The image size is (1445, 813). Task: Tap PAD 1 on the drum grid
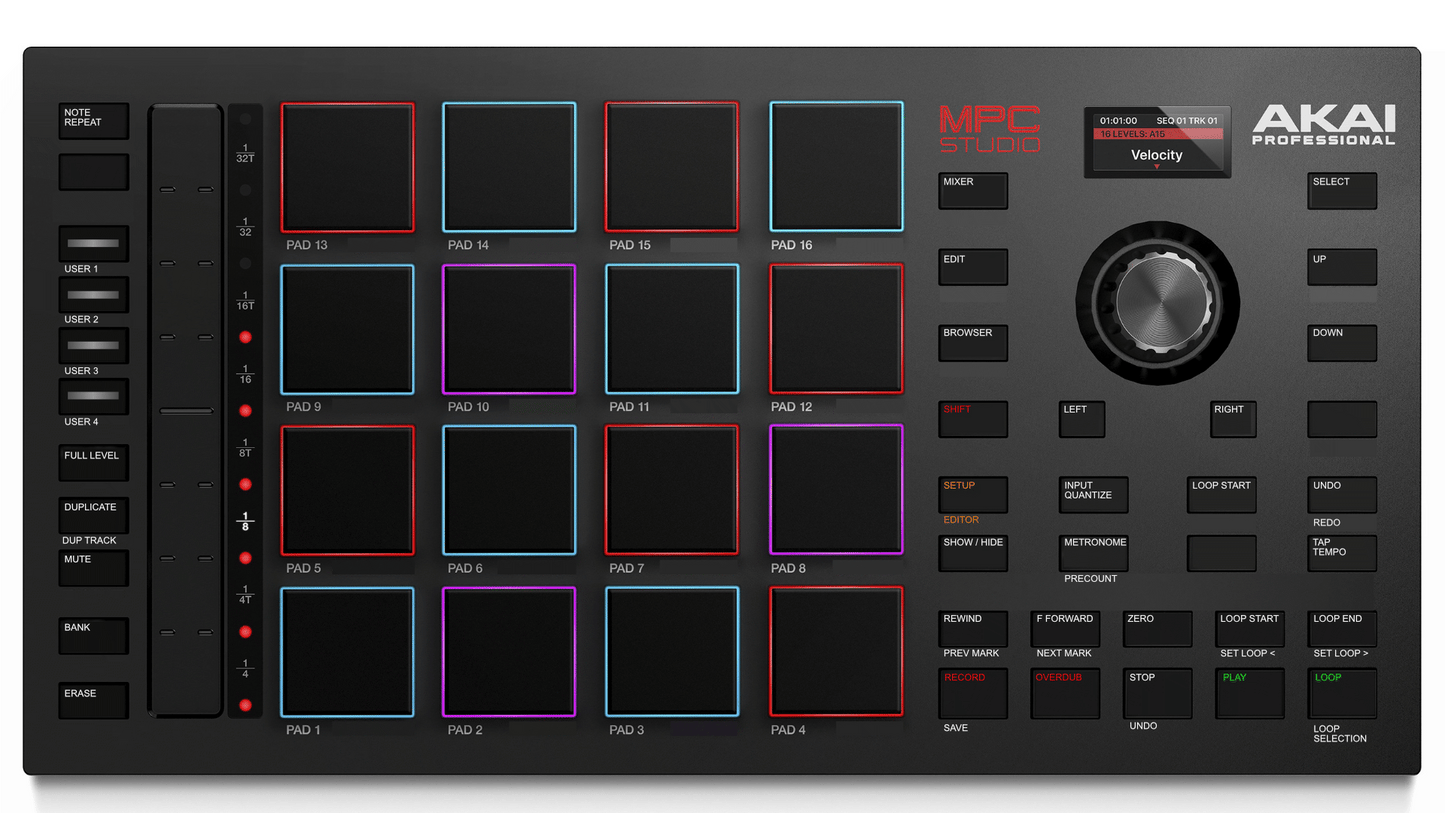click(347, 652)
